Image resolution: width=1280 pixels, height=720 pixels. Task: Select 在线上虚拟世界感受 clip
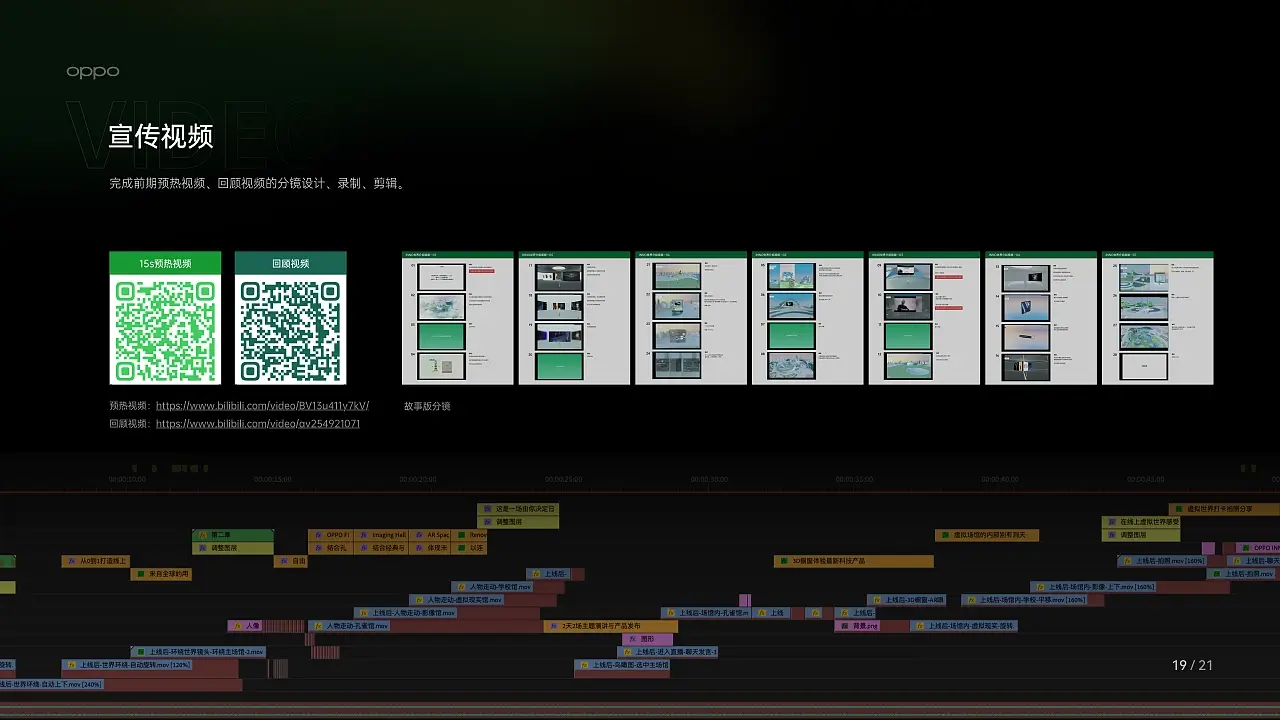click(1142, 522)
